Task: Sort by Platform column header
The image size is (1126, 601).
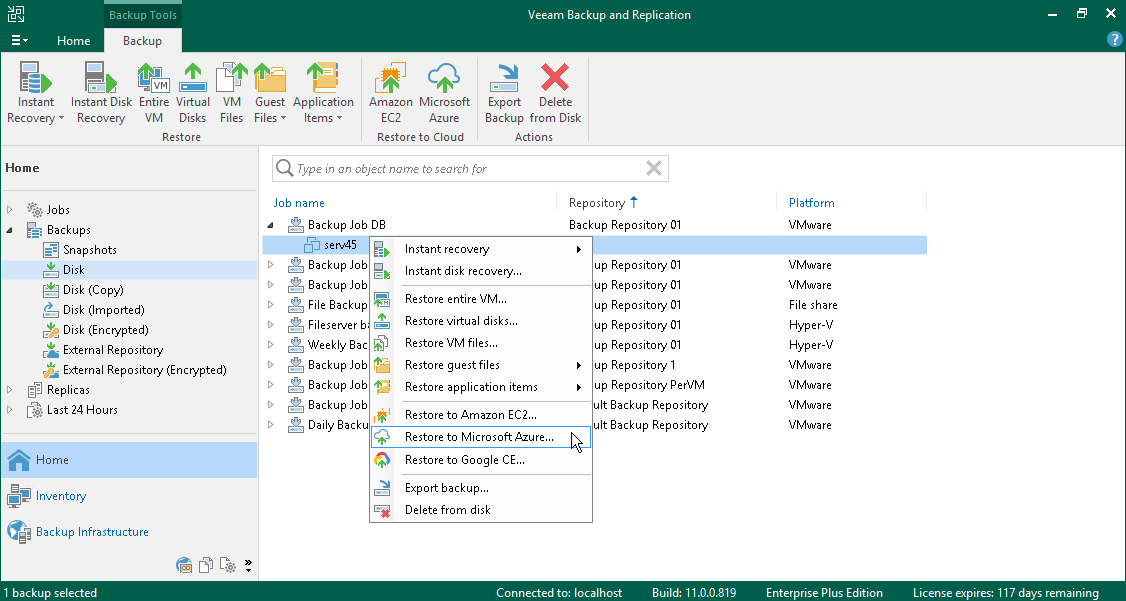Action: pyautogui.click(x=811, y=202)
